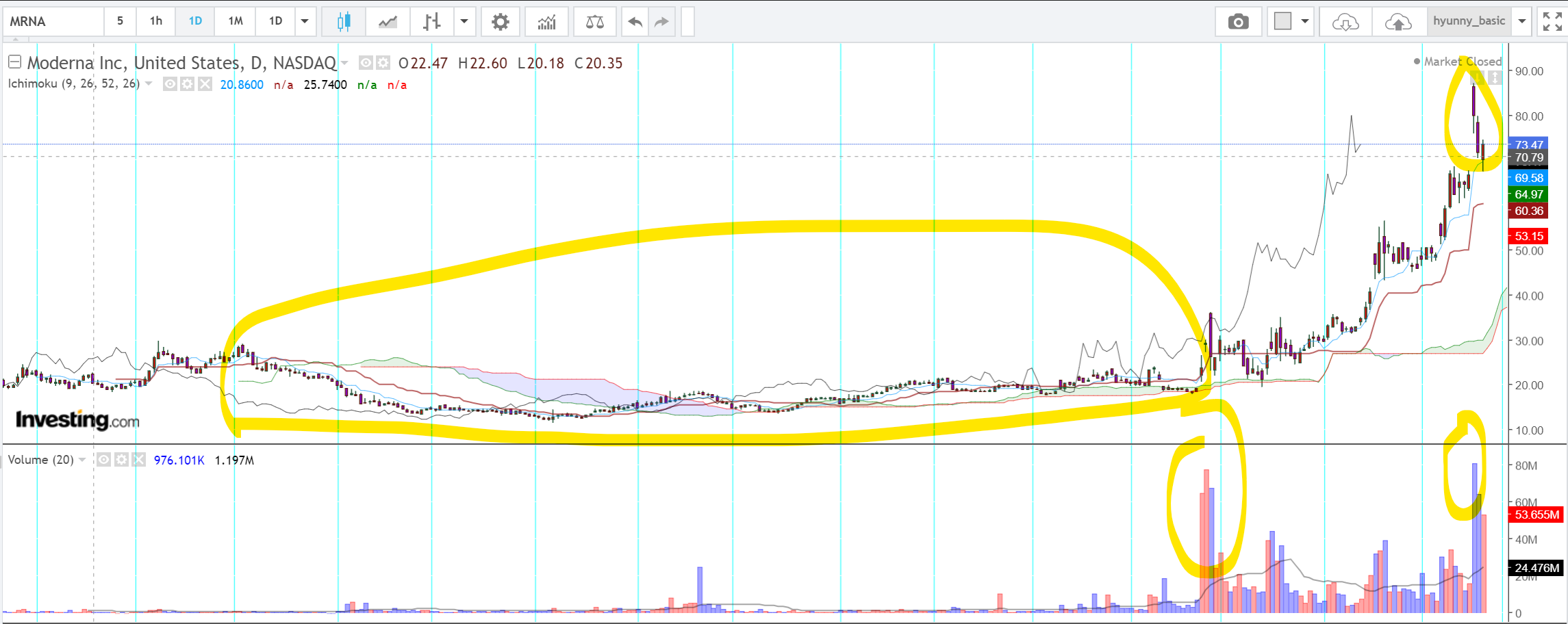
Task: Load chart layout cloud download icon
Action: 1345,22
